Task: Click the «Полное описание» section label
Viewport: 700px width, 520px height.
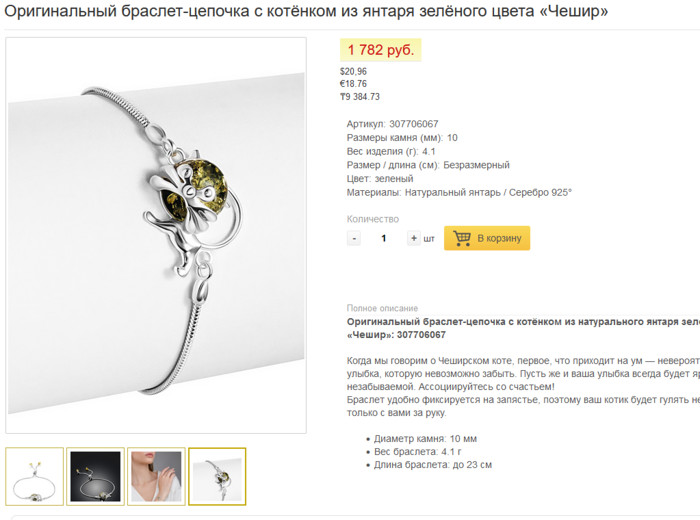Action: click(383, 308)
